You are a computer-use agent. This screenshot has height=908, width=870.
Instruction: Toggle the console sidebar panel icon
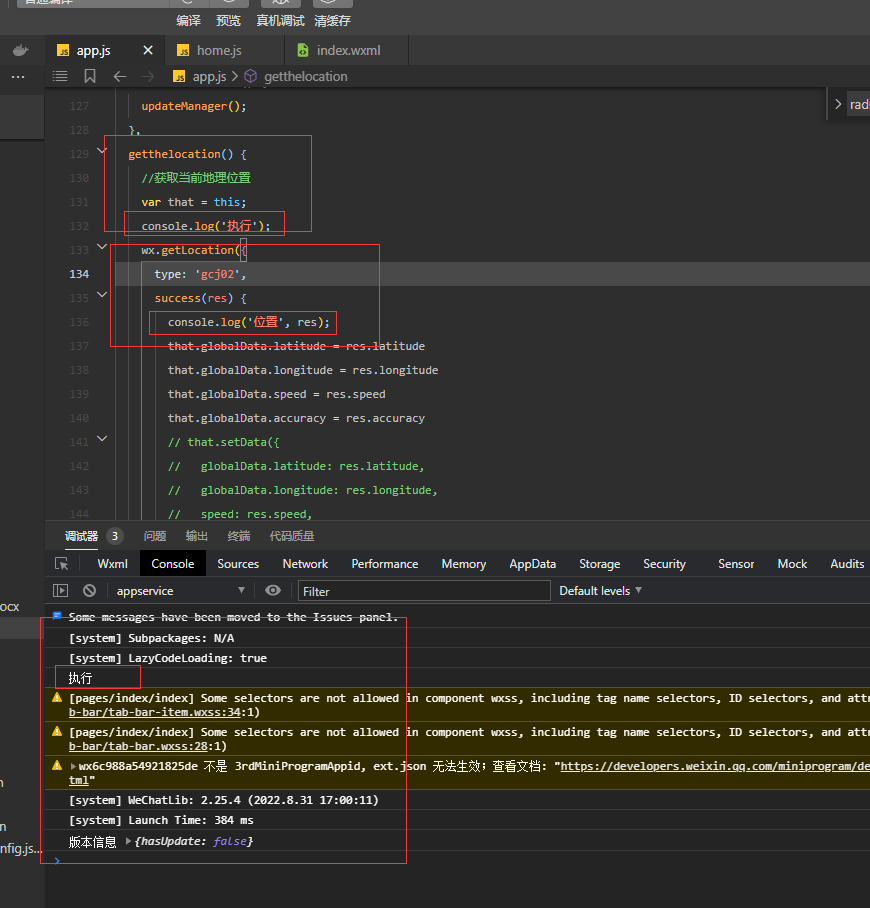(61, 591)
